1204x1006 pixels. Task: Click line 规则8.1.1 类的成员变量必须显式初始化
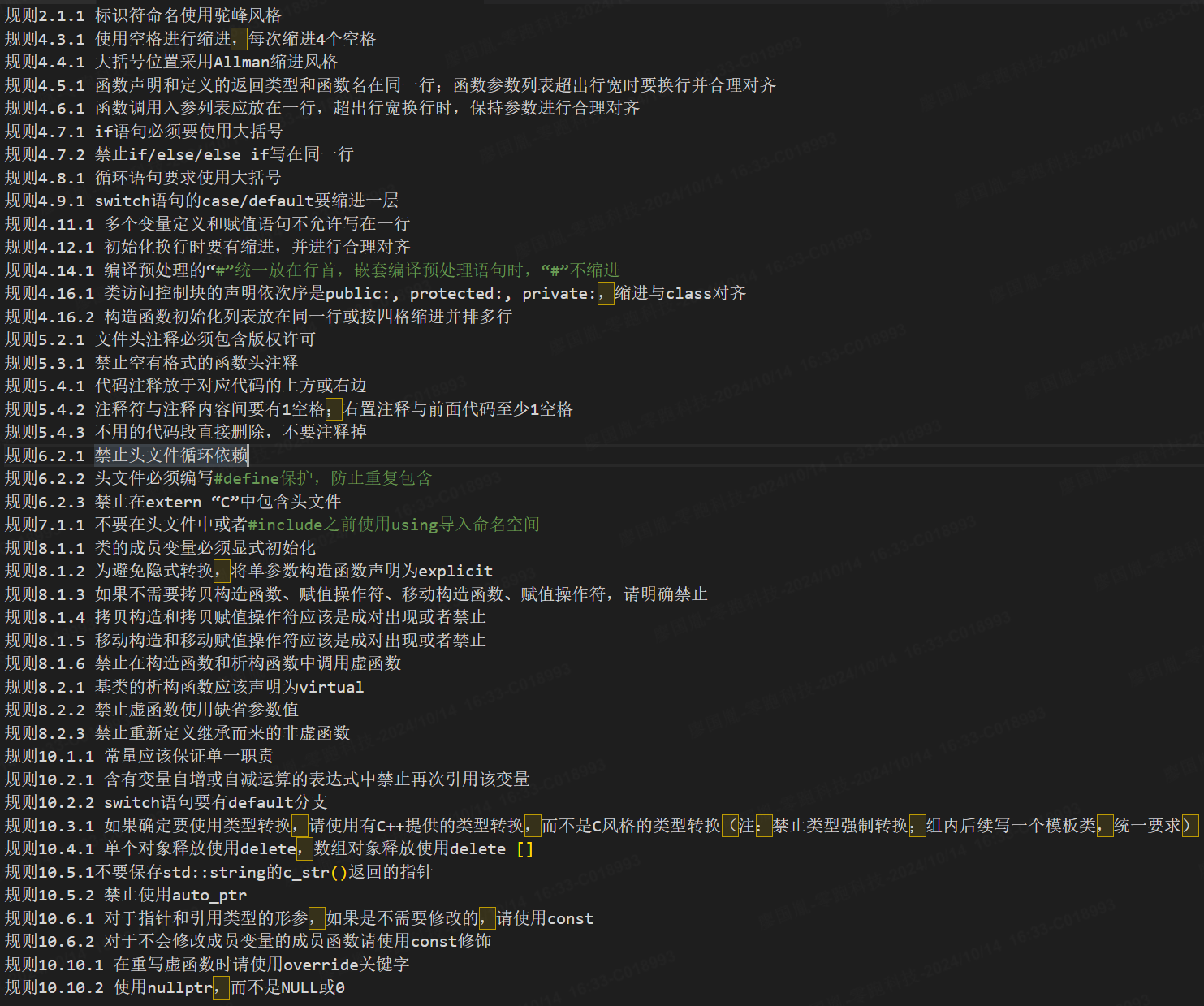coord(160,548)
